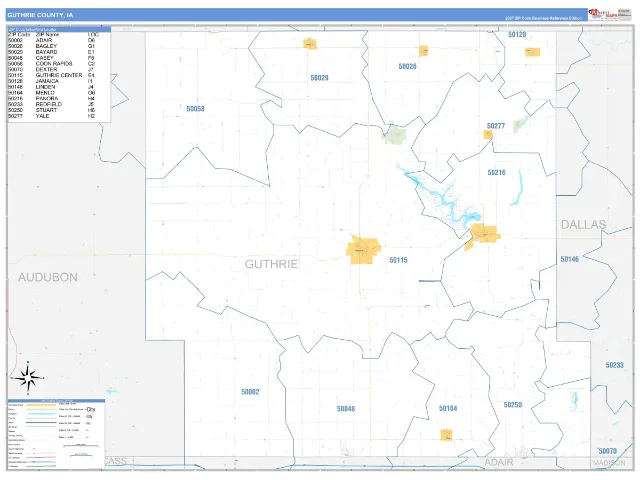Click the 50002 ZIP label on the map
Viewport: 640px width, 480px height.
pos(250,392)
